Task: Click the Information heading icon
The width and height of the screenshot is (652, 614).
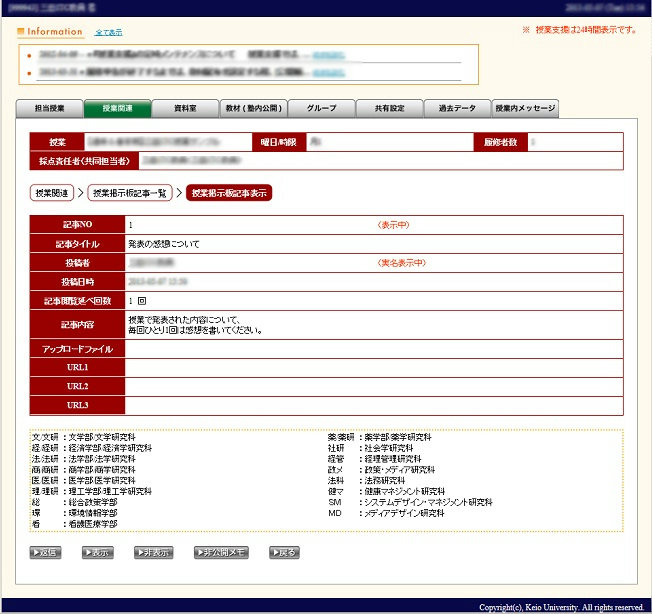Action: pyautogui.click(x=21, y=32)
